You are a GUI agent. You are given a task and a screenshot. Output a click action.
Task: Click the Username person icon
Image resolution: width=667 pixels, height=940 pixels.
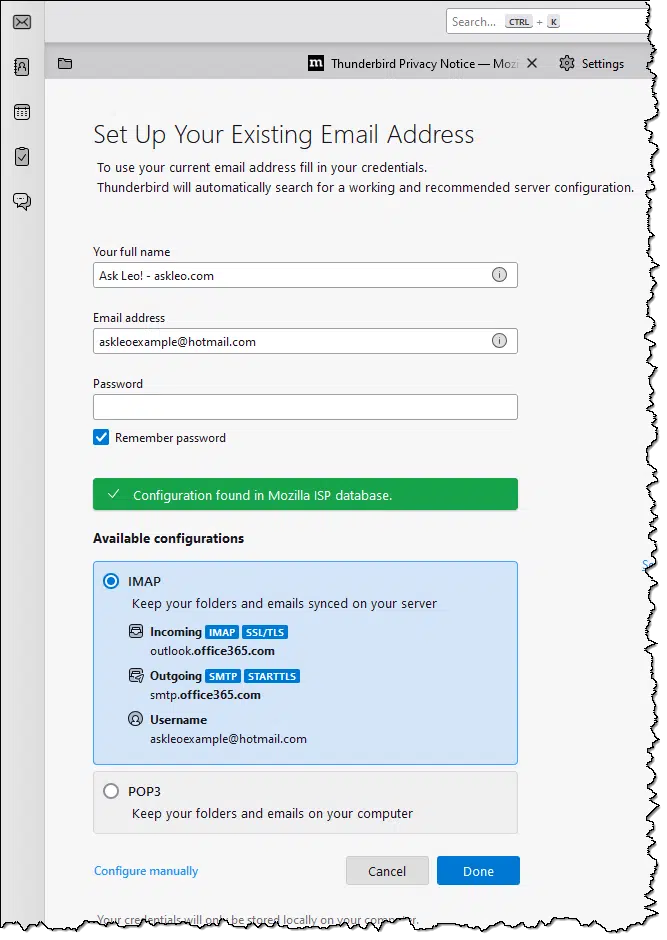tap(136, 719)
